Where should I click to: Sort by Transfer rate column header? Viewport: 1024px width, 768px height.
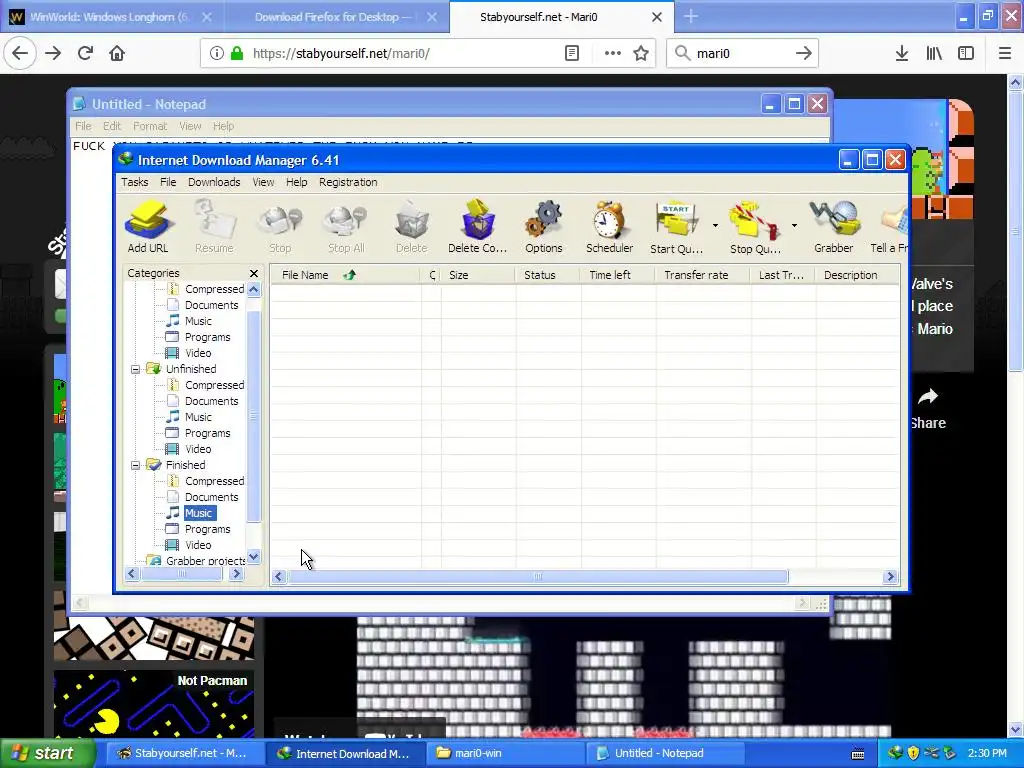pyautogui.click(x=703, y=275)
